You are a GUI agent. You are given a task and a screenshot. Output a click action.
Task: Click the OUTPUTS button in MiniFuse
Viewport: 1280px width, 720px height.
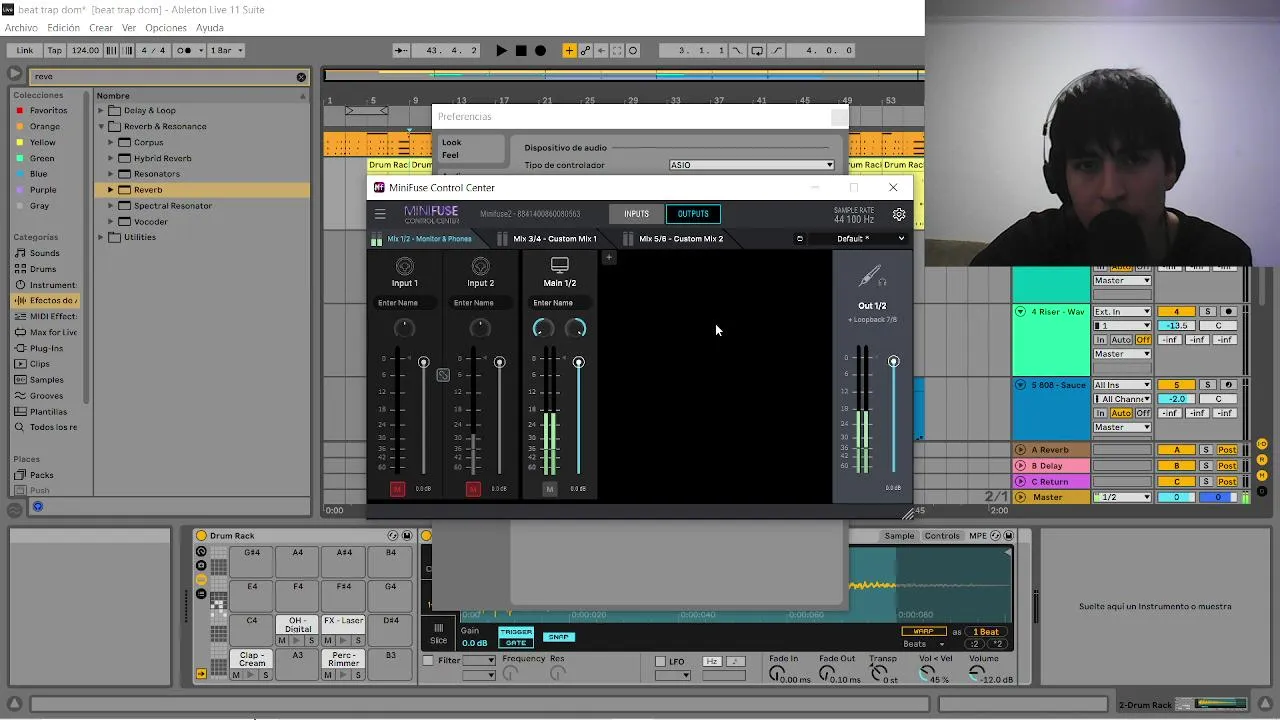tap(693, 214)
